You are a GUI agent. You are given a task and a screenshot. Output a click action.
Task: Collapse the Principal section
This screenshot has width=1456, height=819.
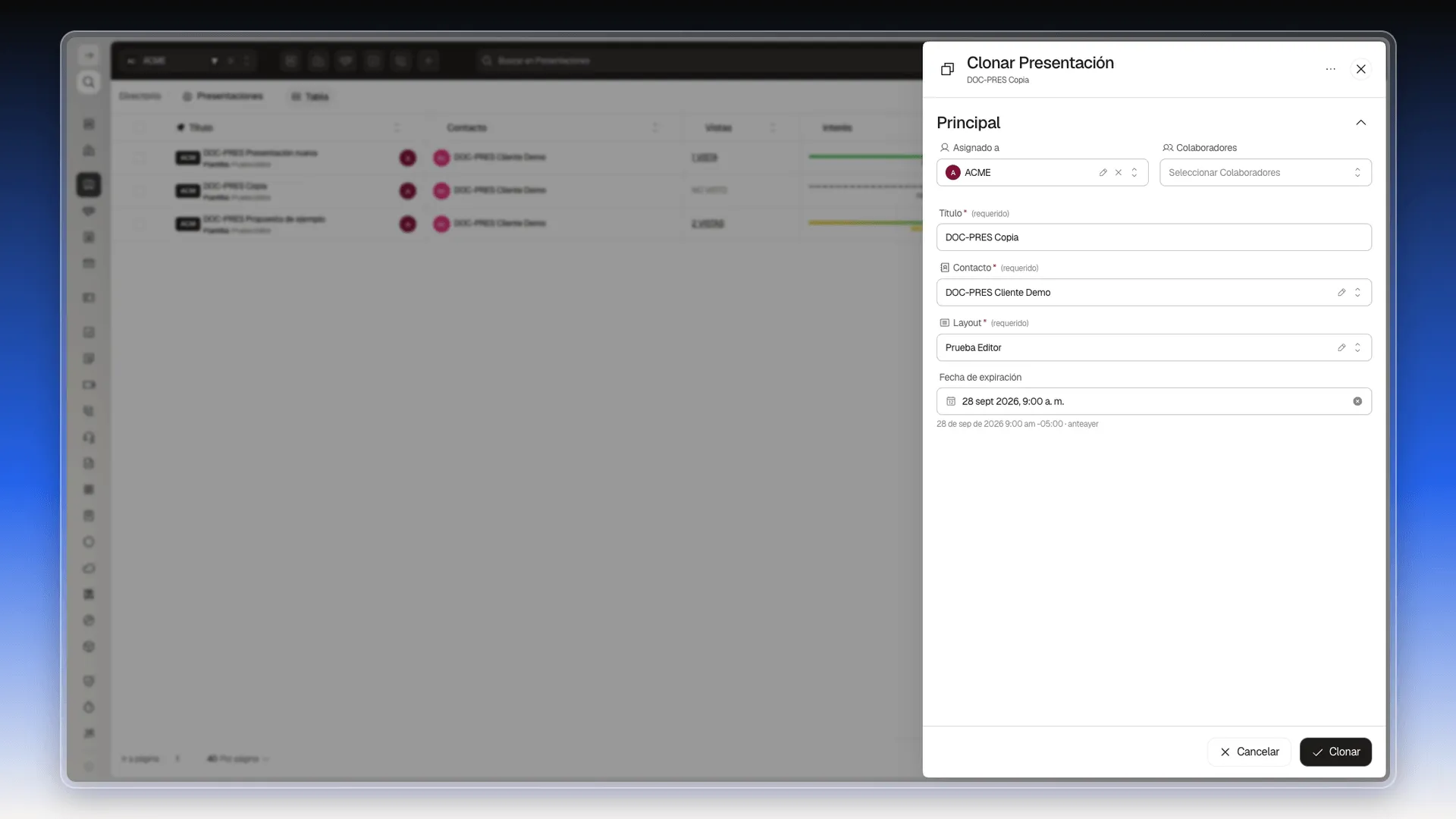(x=1360, y=123)
